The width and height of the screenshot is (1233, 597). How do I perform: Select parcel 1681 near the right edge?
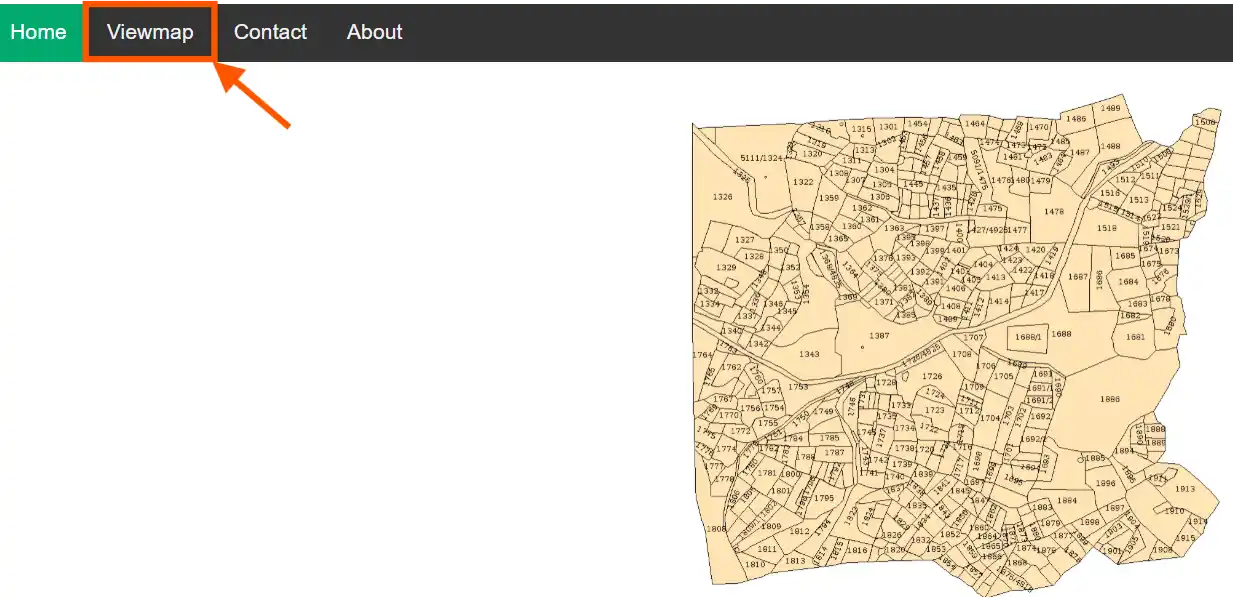coord(1135,337)
